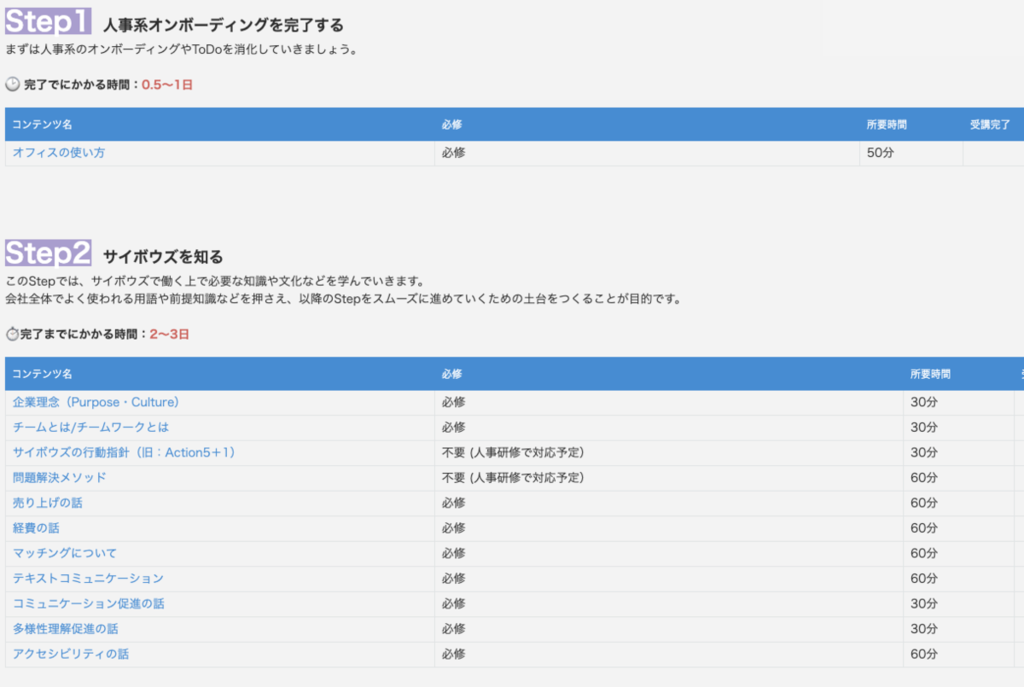Open 企業理念 (Purpose・Culture) link
The height and width of the screenshot is (687, 1024).
[95, 402]
